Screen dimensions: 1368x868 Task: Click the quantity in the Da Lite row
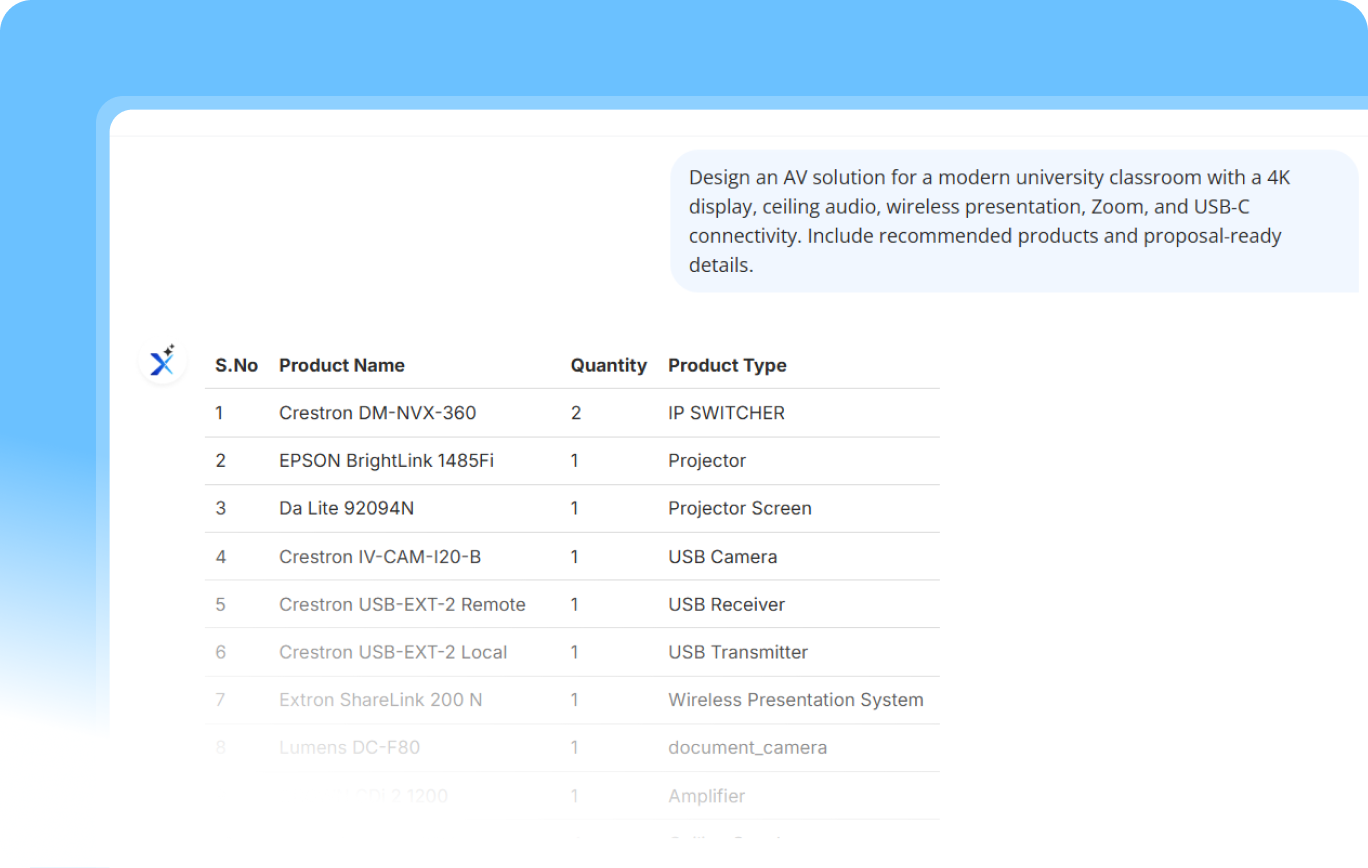[x=575, y=508]
